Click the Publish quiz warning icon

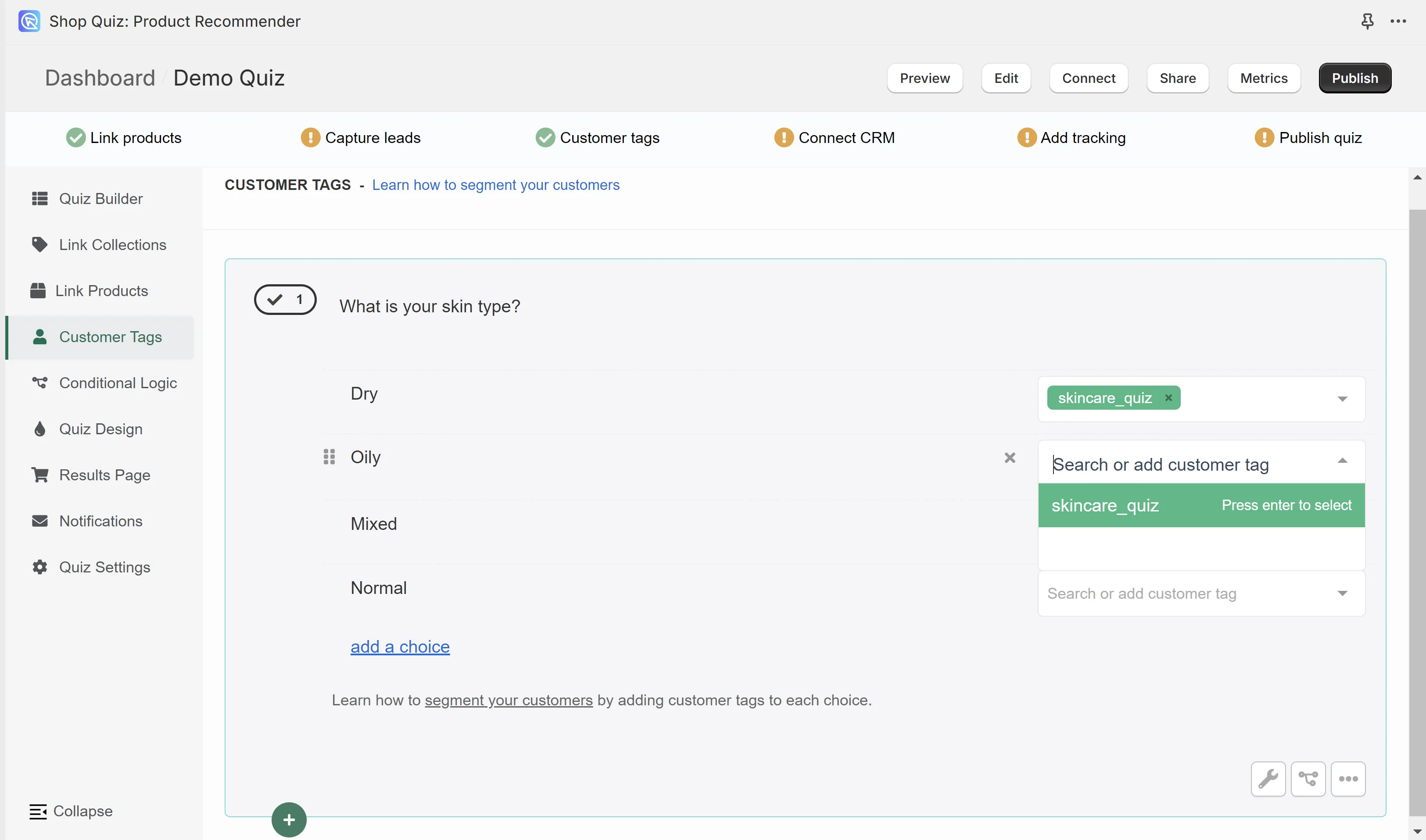(1264, 138)
